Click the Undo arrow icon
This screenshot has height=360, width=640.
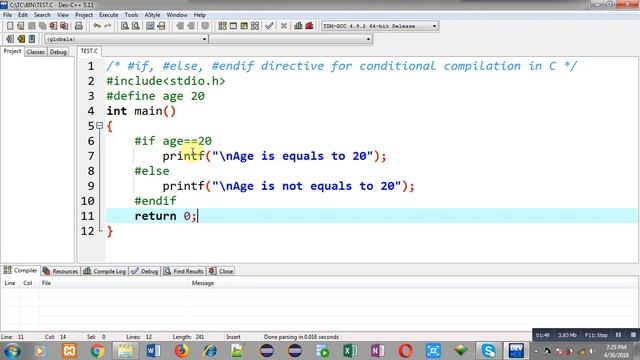click(97, 26)
